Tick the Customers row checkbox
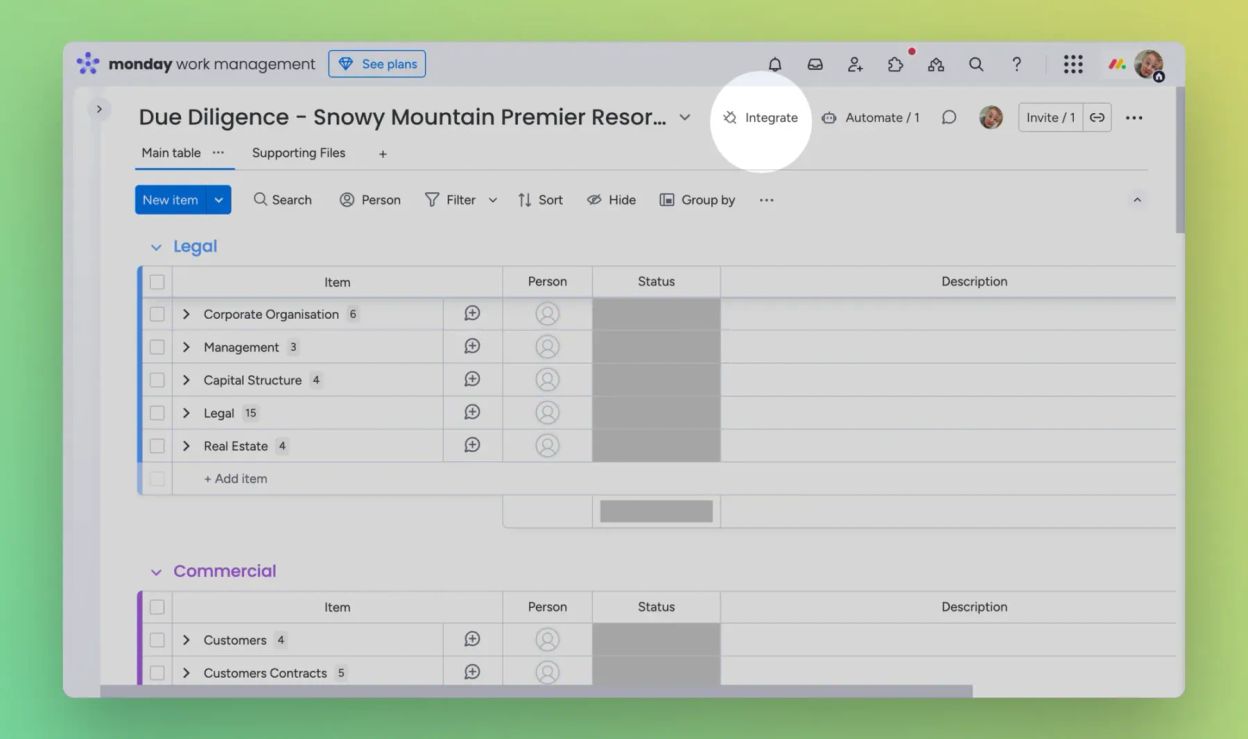The image size is (1248, 739). point(157,639)
